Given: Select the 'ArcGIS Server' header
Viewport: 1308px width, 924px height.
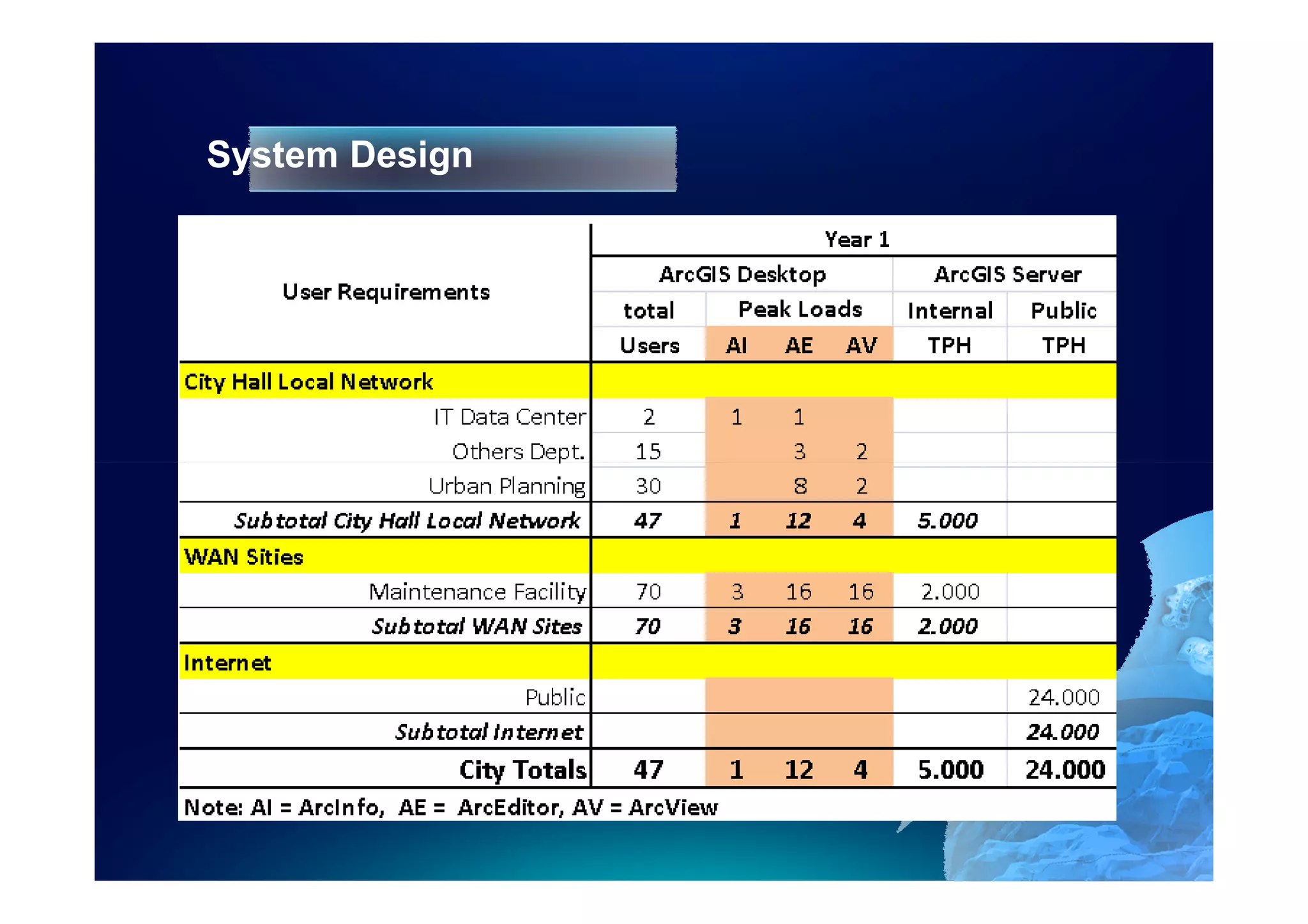Looking at the screenshot, I should point(1007,275).
